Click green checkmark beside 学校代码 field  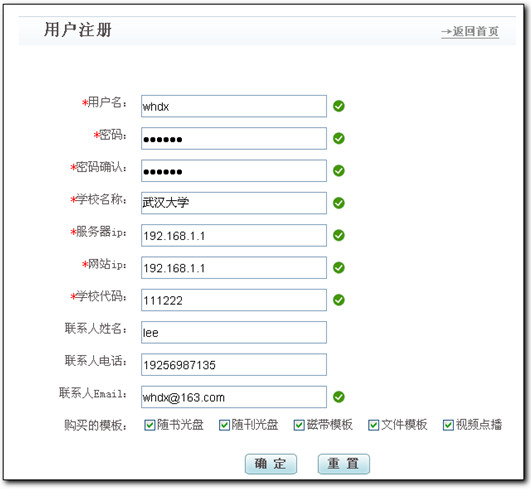tap(339, 300)
